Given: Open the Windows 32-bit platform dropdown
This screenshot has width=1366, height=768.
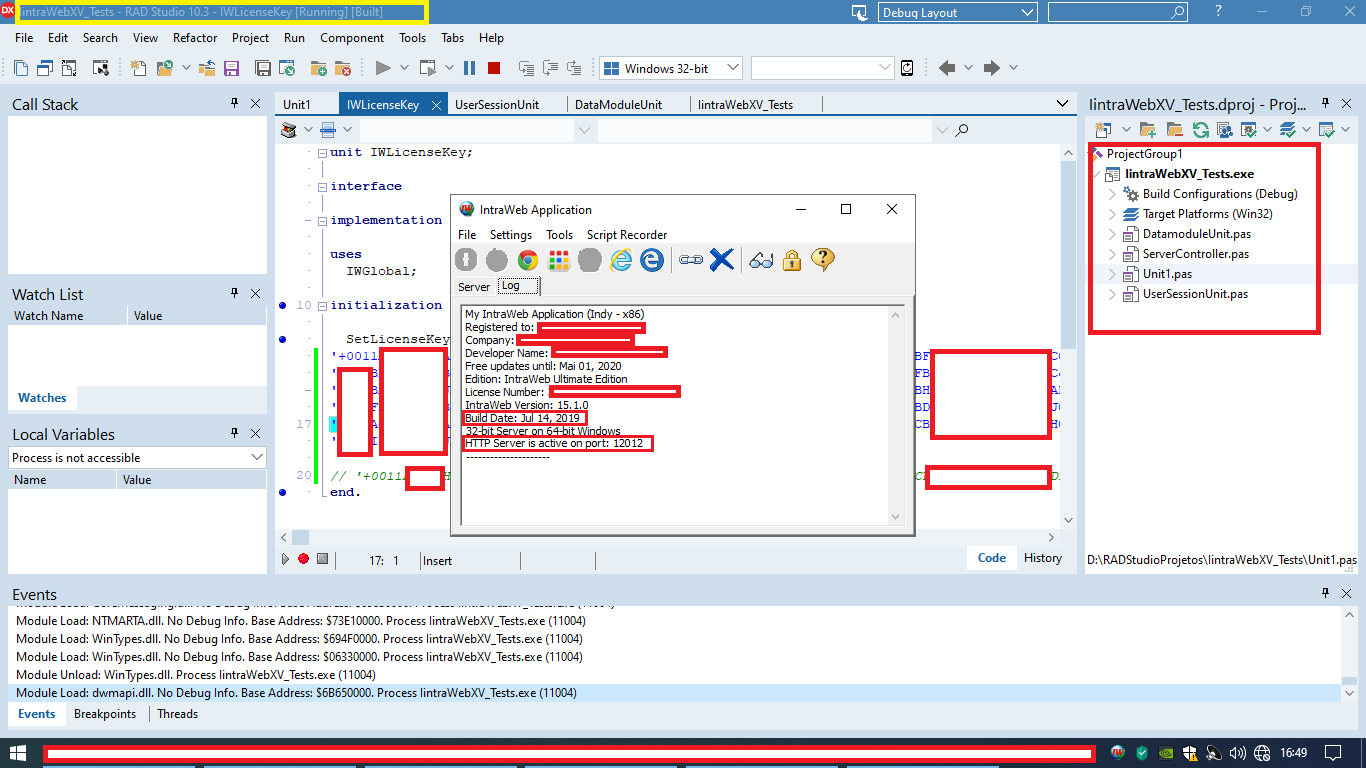Looking at the screenshot, I should 733,68.
